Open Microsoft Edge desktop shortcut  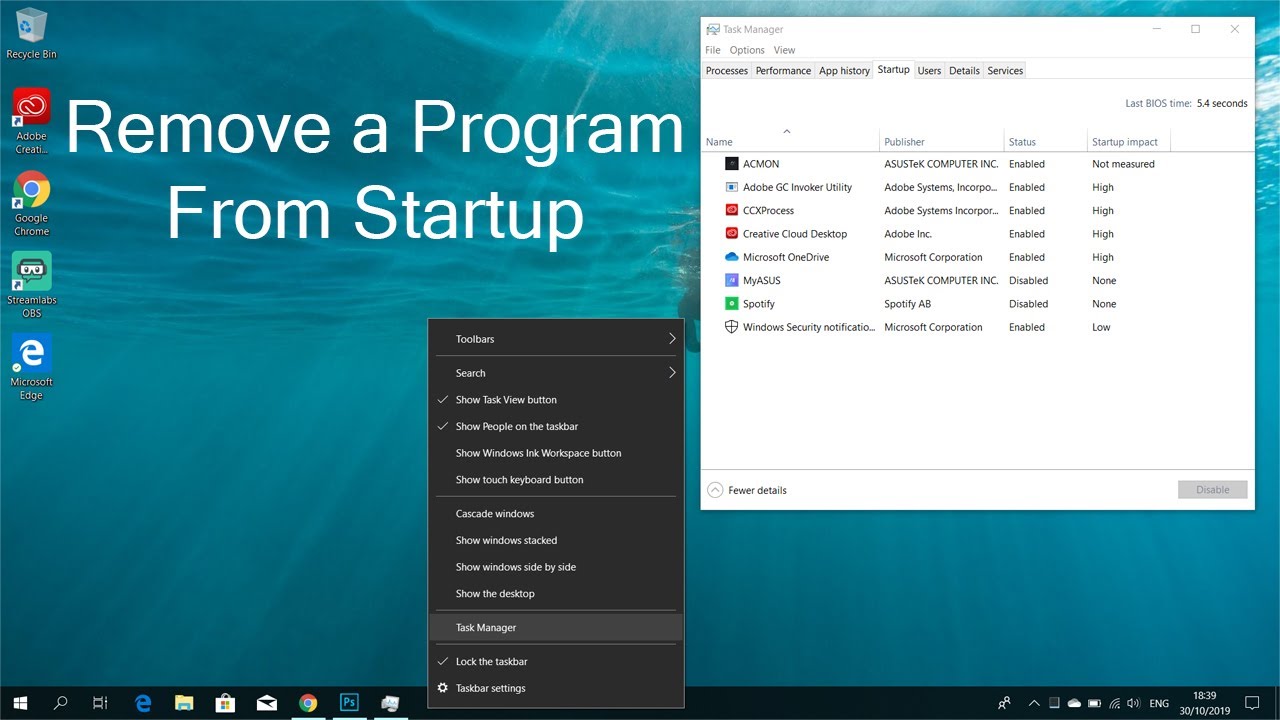click(x=31, y=367)
